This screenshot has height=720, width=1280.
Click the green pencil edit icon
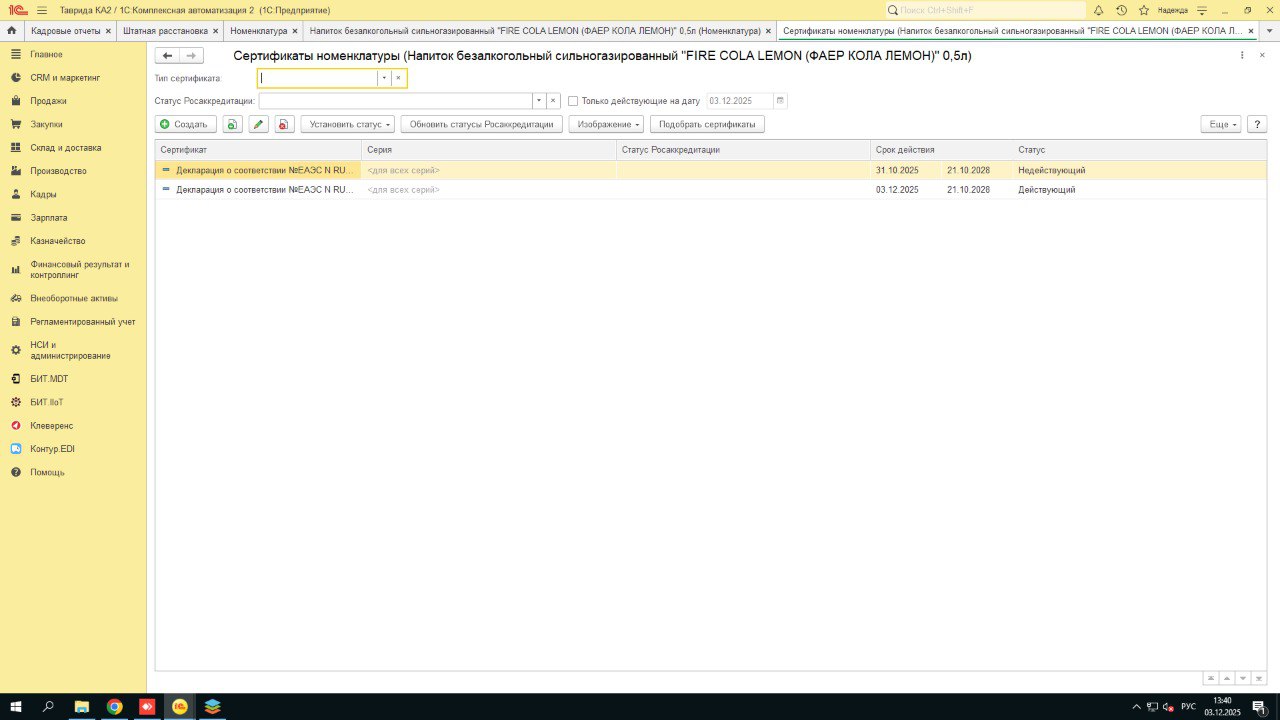tap(258, 124)
